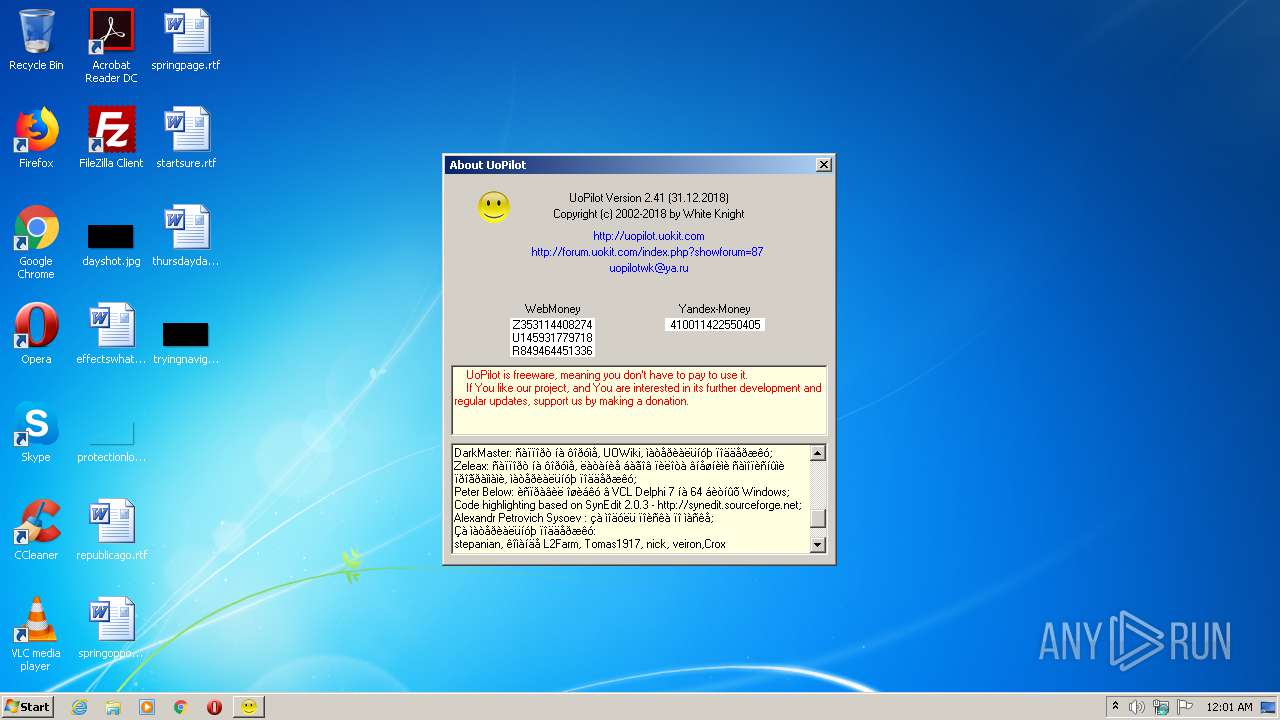Viewport: 1280px width, 720px height.
Task: Click the SynEdit code highlighting credit line
Action: coord(628,505)
